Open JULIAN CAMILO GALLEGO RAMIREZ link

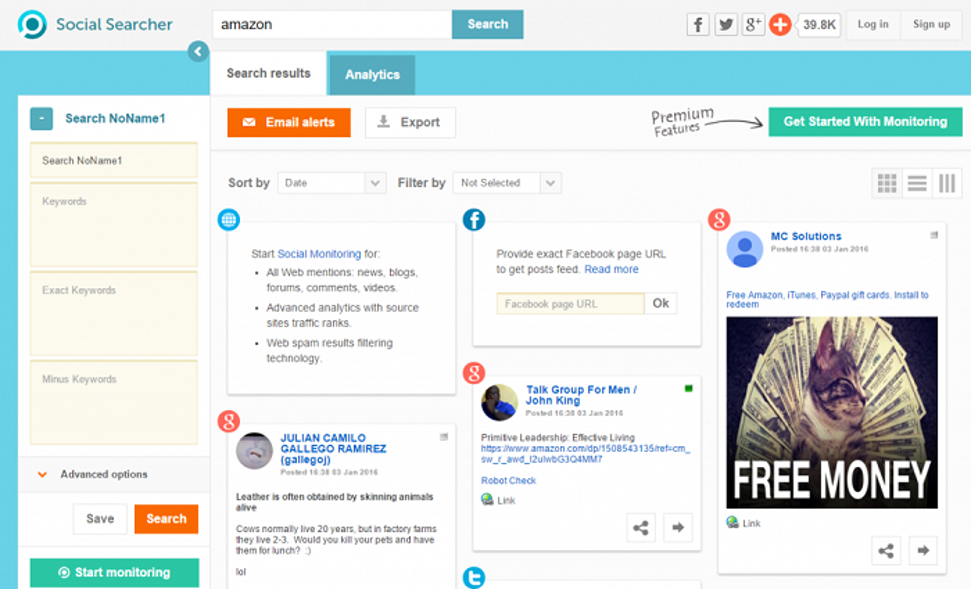pyautogui.click(x=334, y=449)
